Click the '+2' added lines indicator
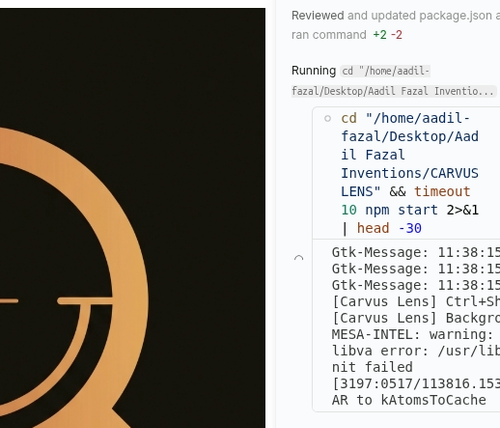Viewport: 500px width, 428px height. (x=380, y=35)
